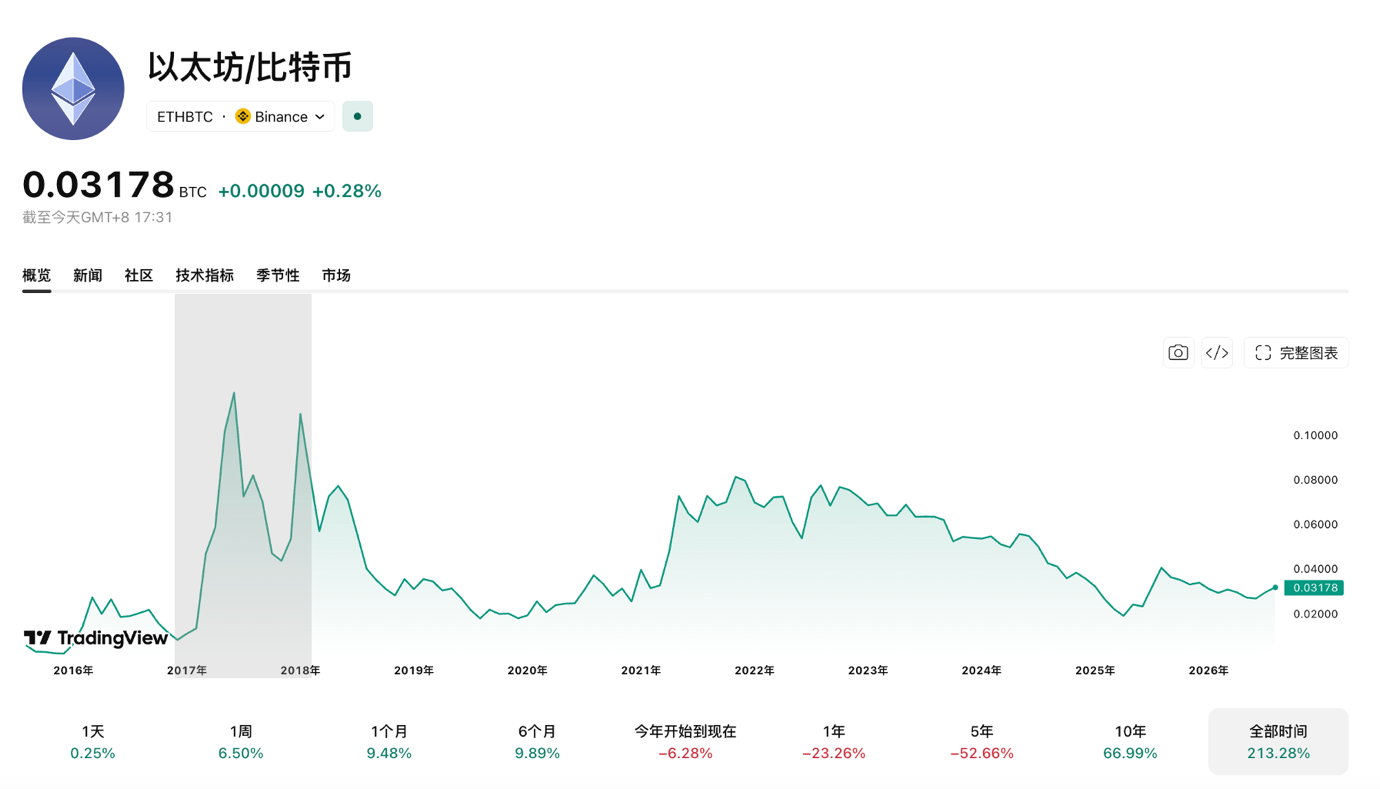Open the embed code icon

click(x=1217, y=353)
